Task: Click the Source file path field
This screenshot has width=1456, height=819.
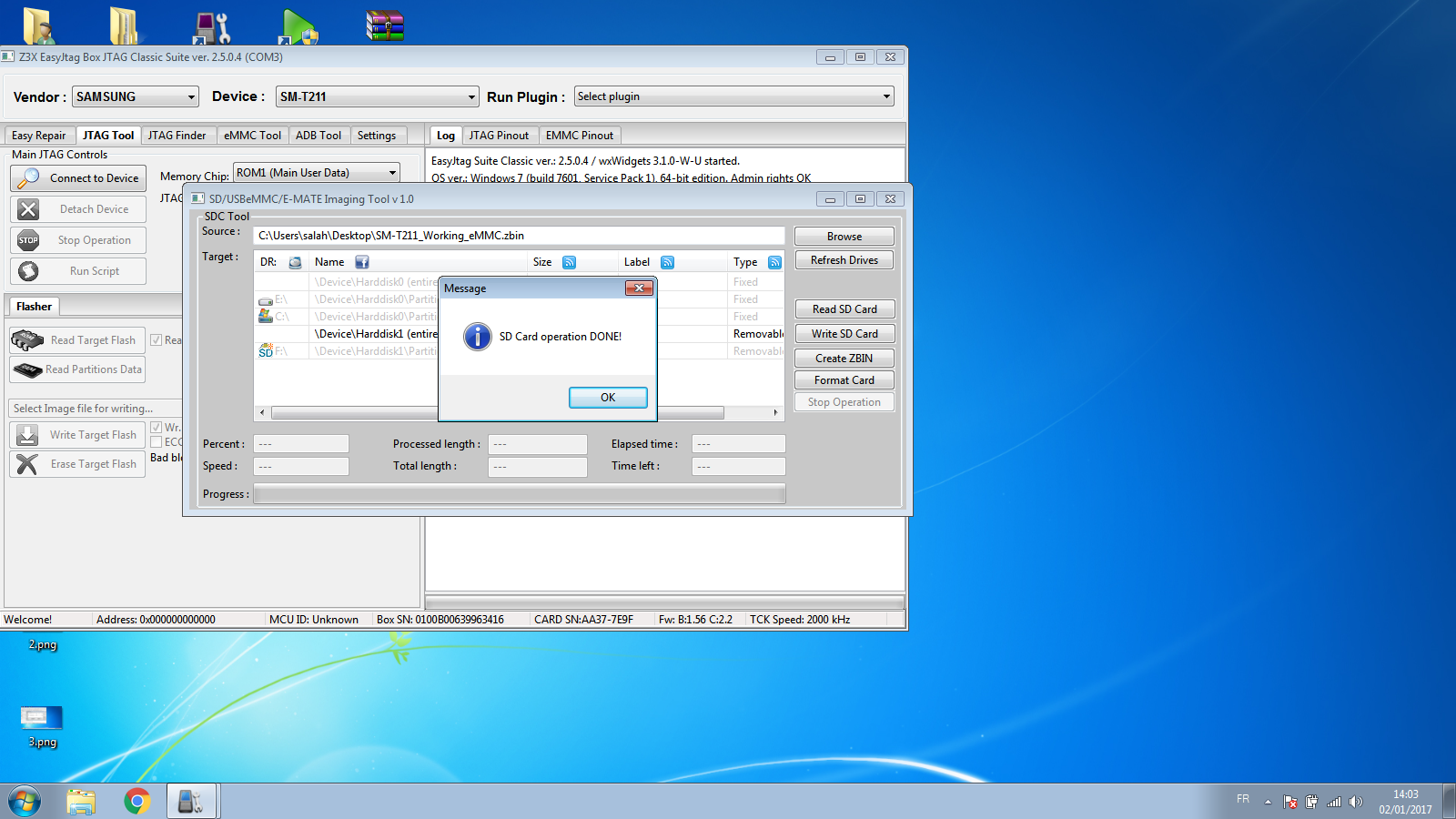Action: [519, 236]
